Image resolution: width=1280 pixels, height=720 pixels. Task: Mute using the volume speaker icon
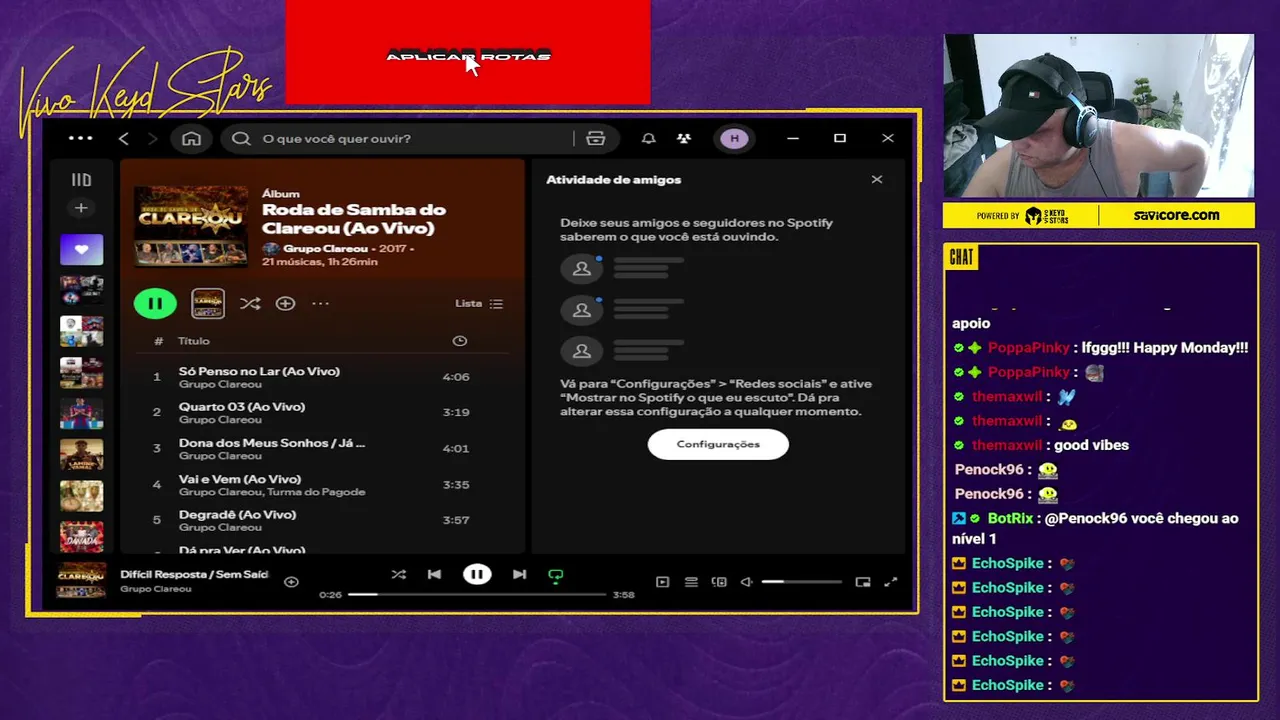[x=746, y=582]
